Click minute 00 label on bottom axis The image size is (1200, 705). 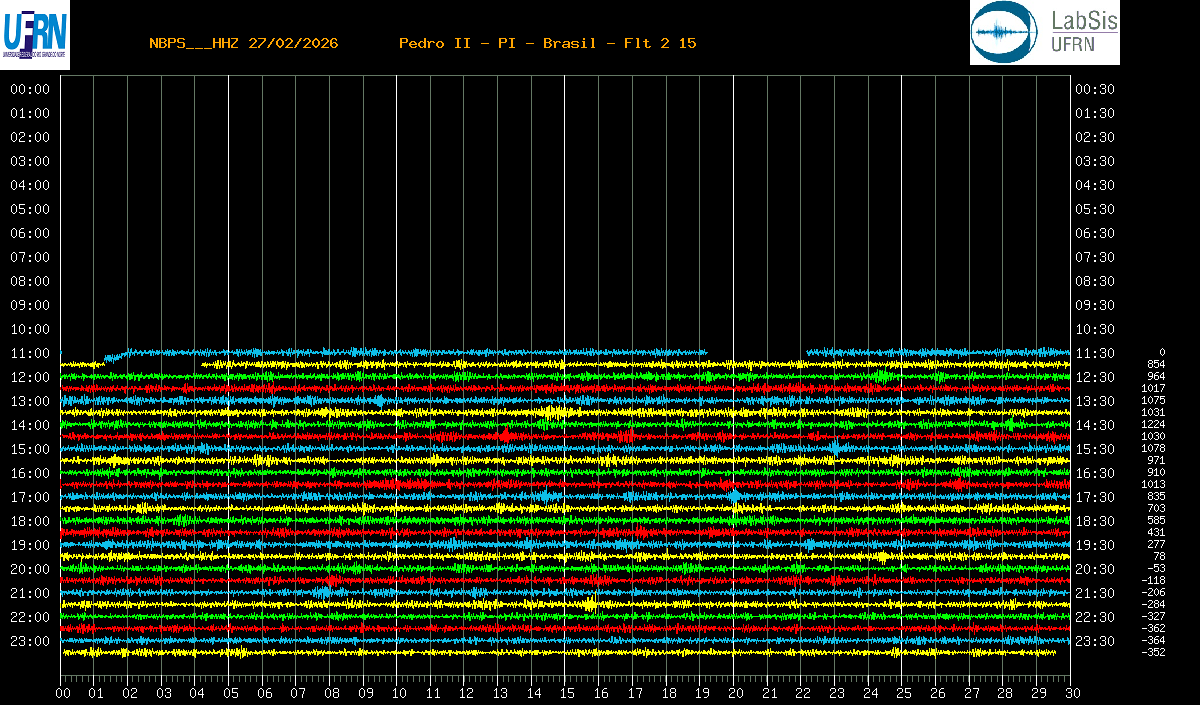pos(63,693)
